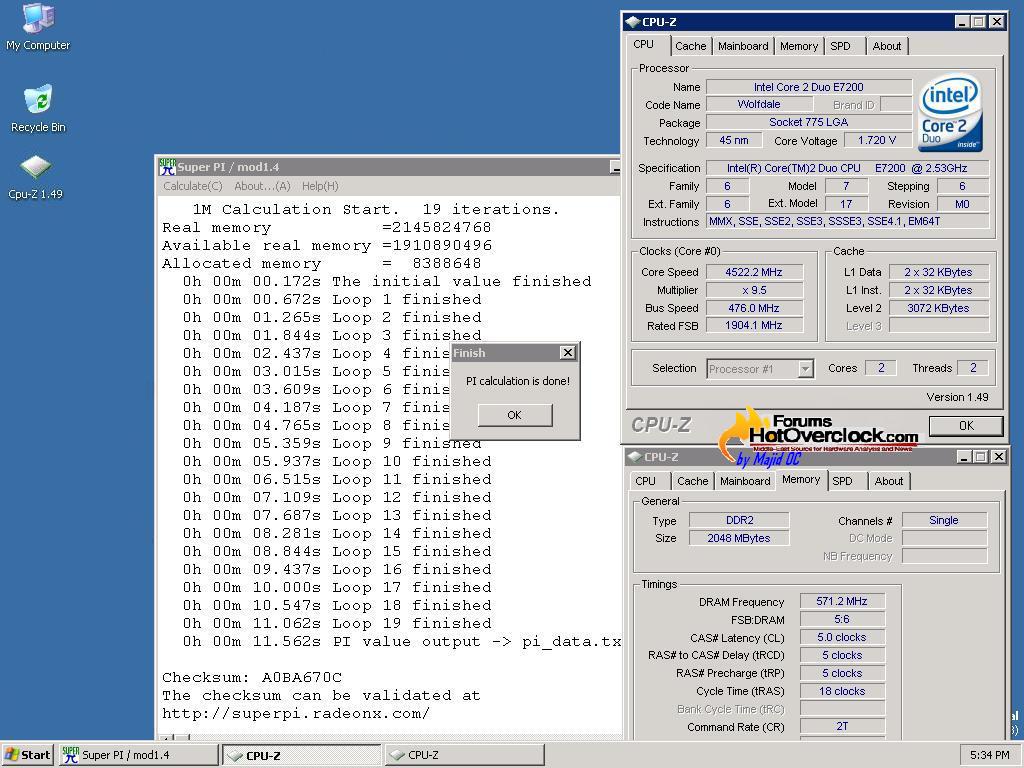Select CPU tab in top CPU-Z window
This screenshot has height=768, width=1024.
(644, 44)
